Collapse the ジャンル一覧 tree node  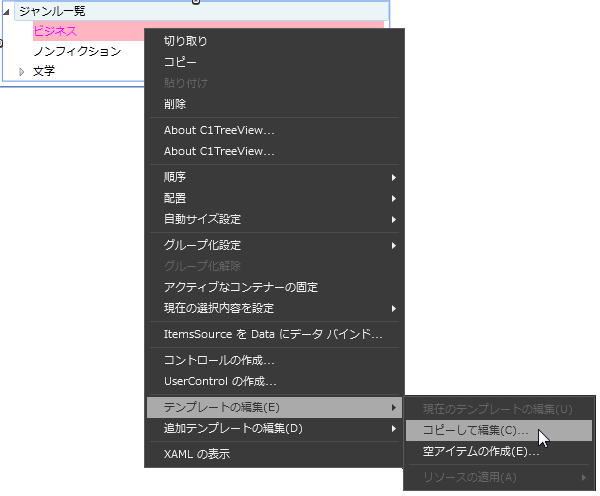9,11
